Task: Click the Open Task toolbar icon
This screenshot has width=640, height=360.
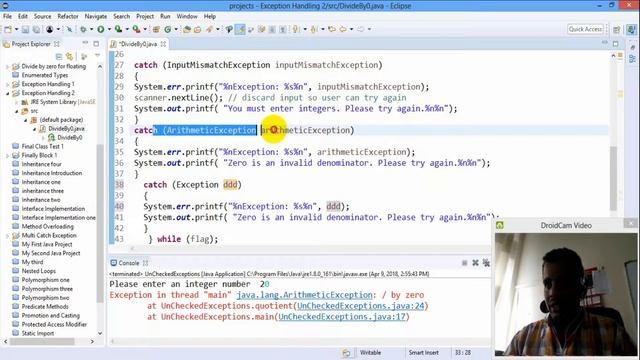Action: [198, 29]
